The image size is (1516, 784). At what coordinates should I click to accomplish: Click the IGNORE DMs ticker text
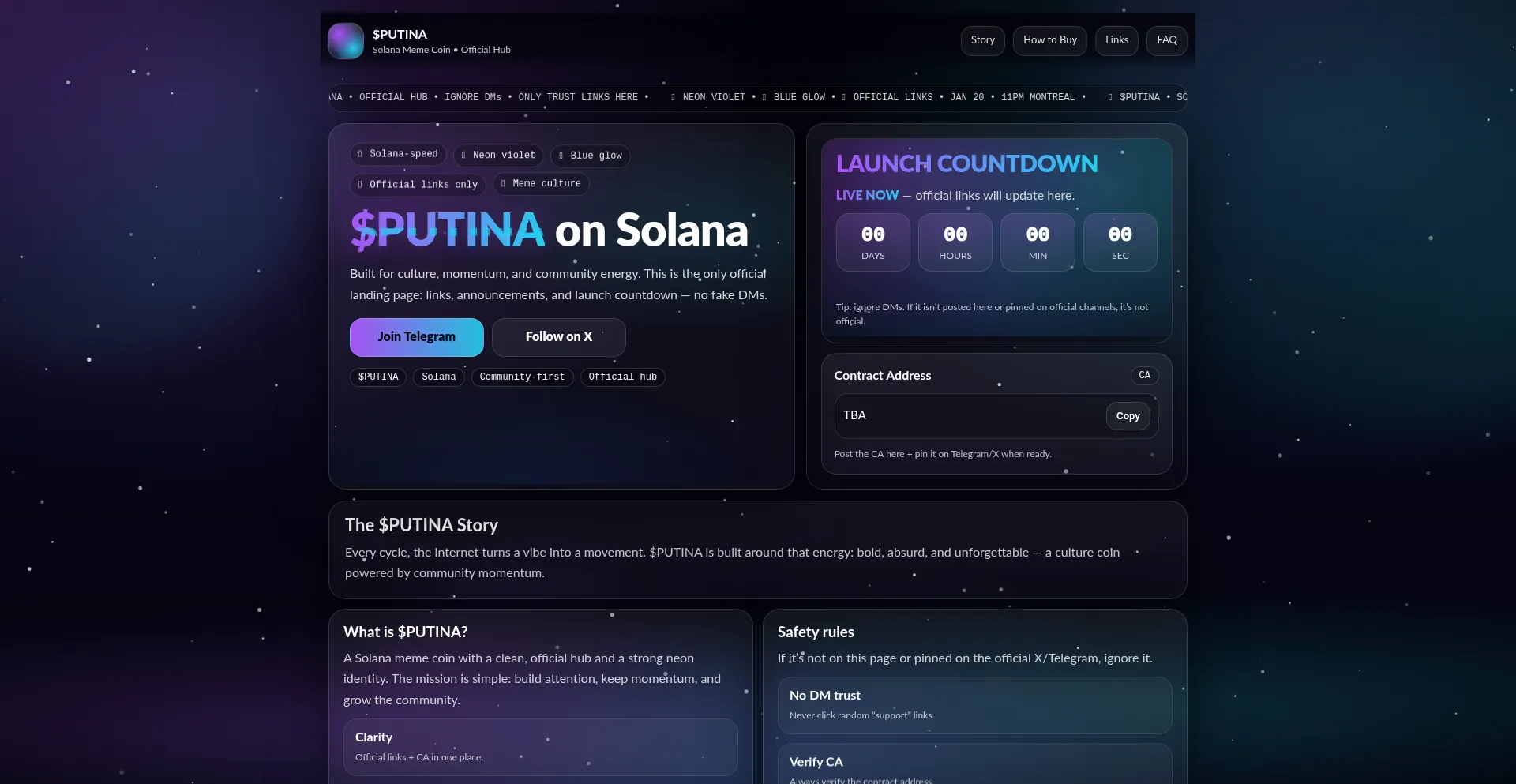472,98
